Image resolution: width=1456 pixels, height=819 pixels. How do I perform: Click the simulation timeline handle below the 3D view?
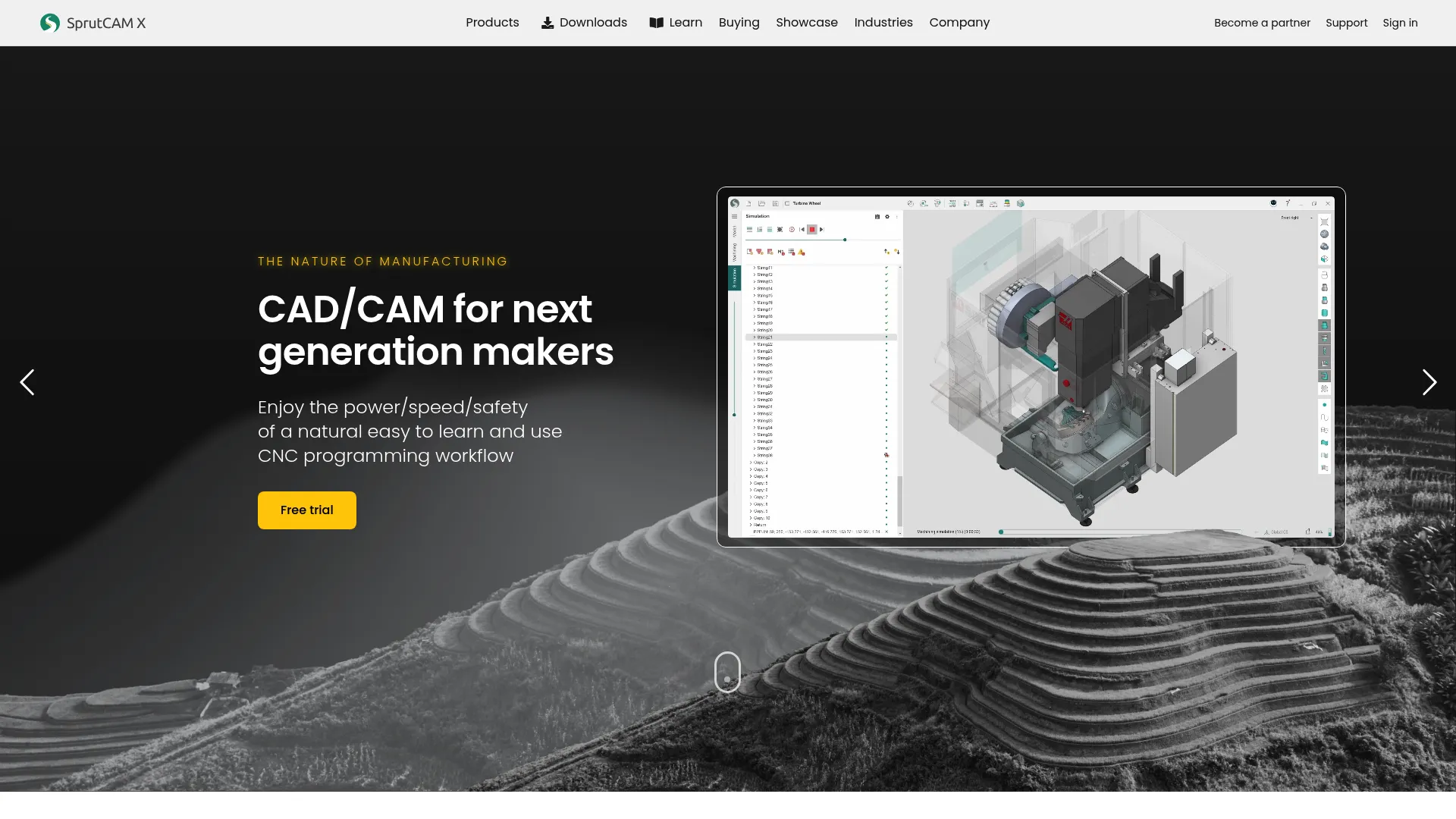tap(1001, 532)
